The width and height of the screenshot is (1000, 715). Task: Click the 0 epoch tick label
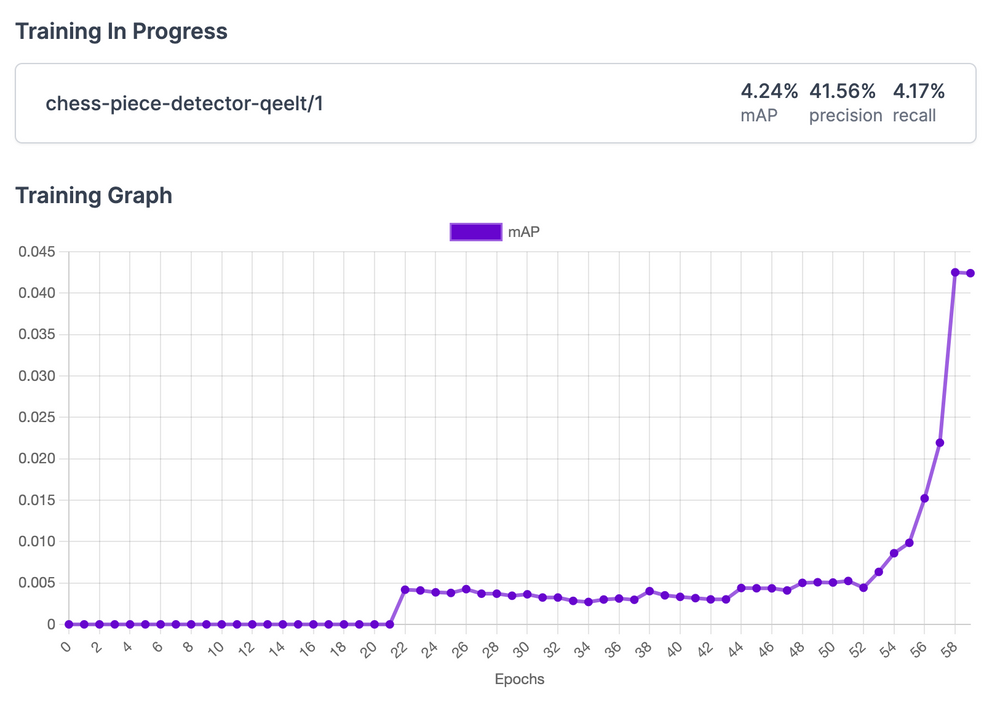click(x=66, y=645)
